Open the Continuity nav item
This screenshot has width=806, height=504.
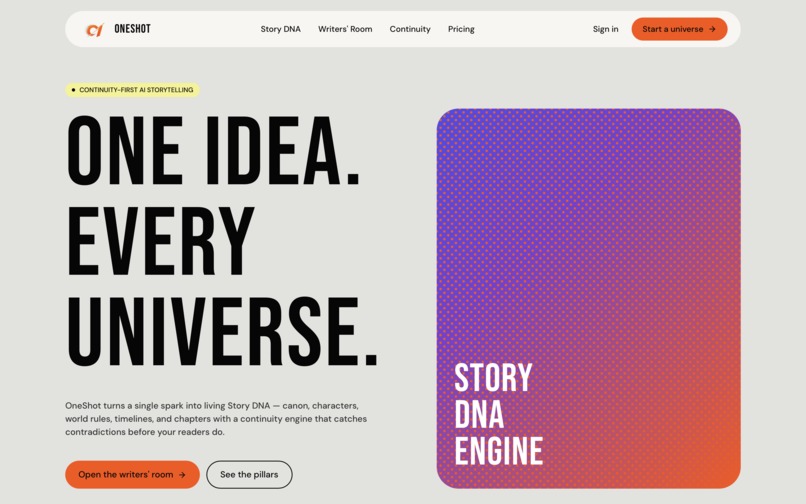(x=410, y=29)
